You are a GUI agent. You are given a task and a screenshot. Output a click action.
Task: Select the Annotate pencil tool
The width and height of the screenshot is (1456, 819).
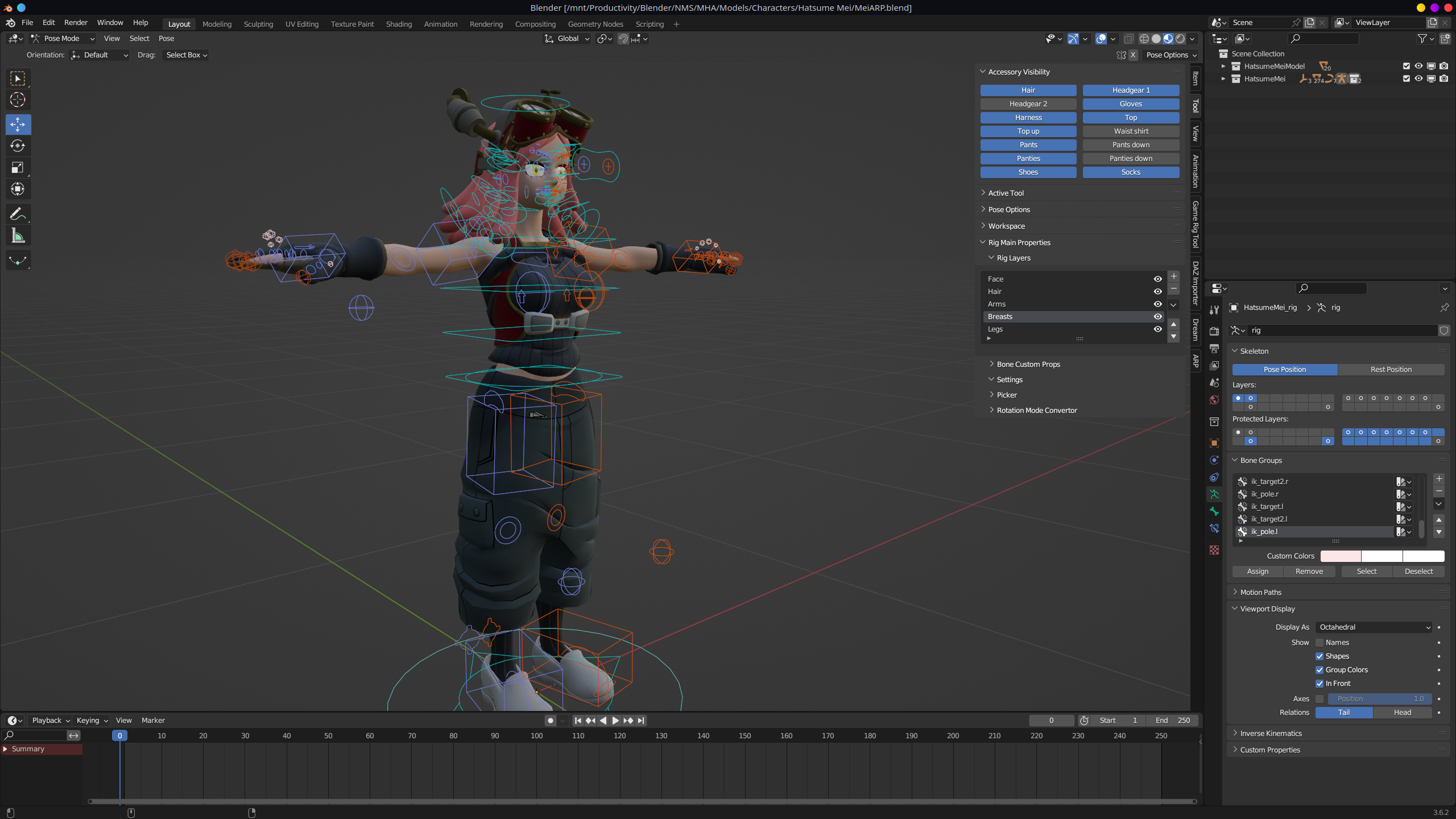(x=18, y=214)
